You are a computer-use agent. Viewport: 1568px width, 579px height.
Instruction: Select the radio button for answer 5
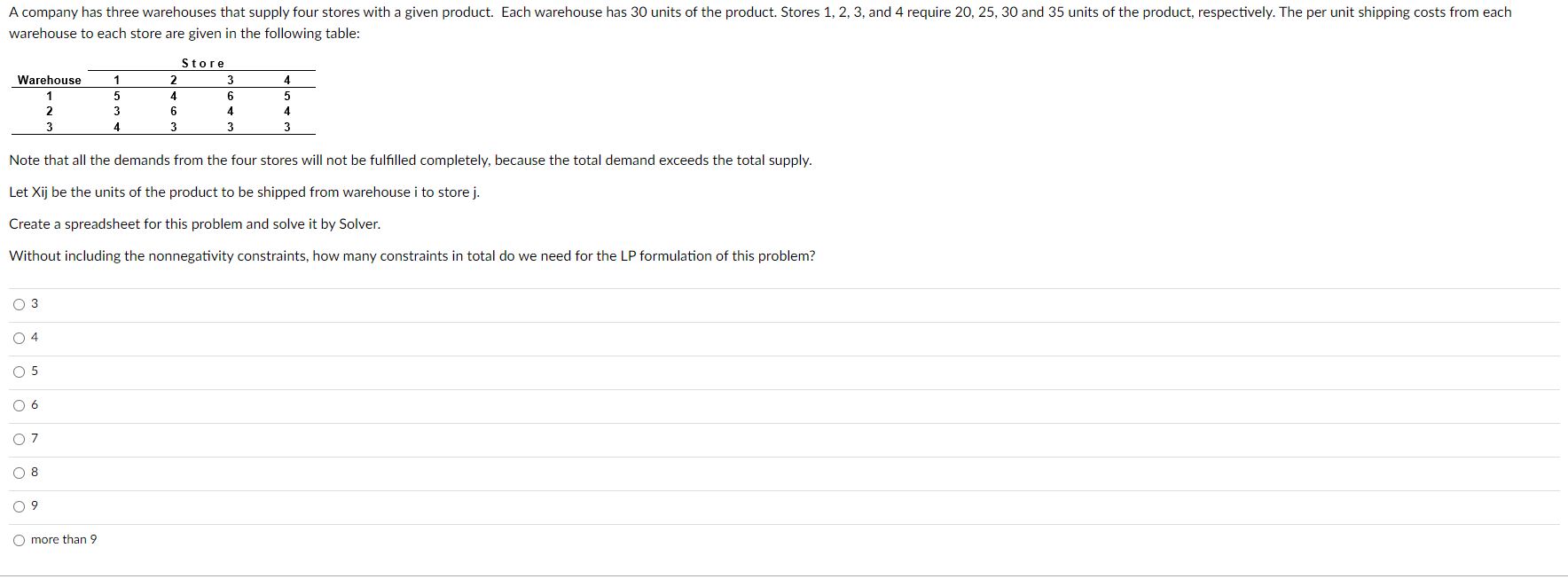20,372
